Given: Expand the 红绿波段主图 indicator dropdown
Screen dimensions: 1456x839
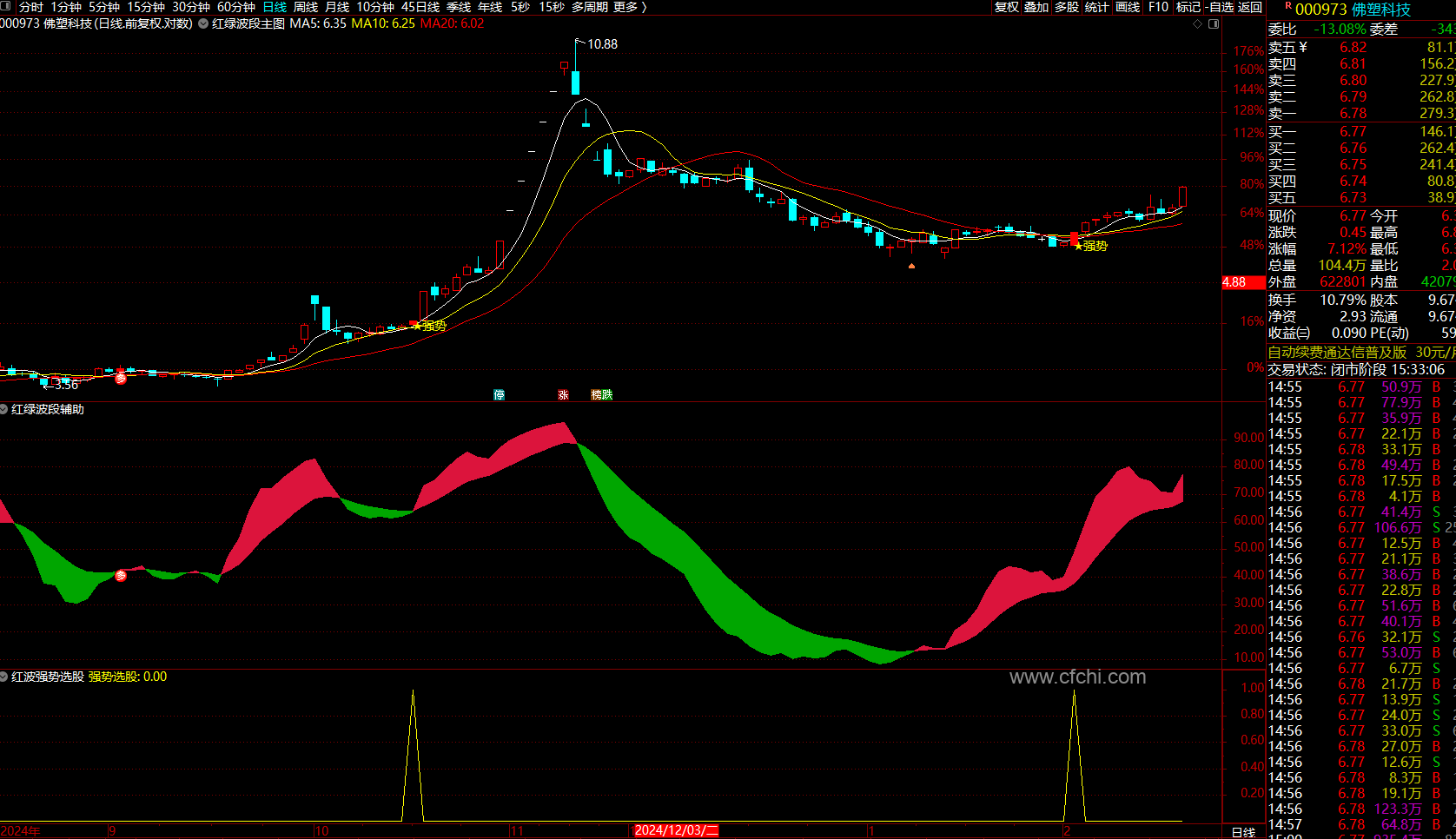Looking at the screenshot, I should pyautogui.click(x=203, y=23).
